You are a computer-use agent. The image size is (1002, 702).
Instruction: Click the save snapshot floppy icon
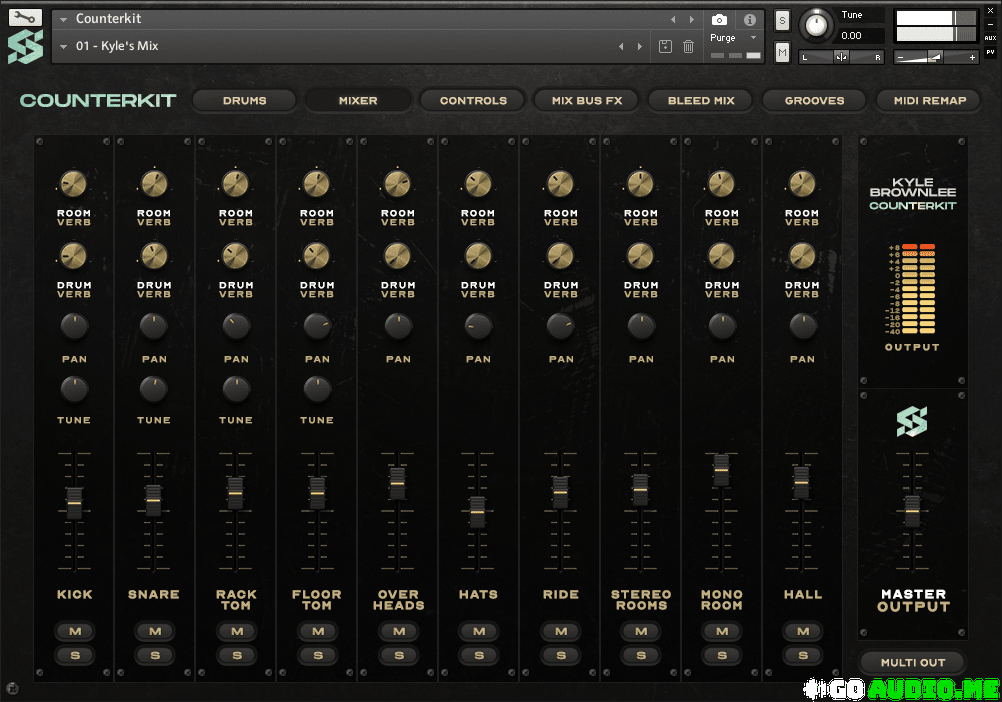coord(666,46)
